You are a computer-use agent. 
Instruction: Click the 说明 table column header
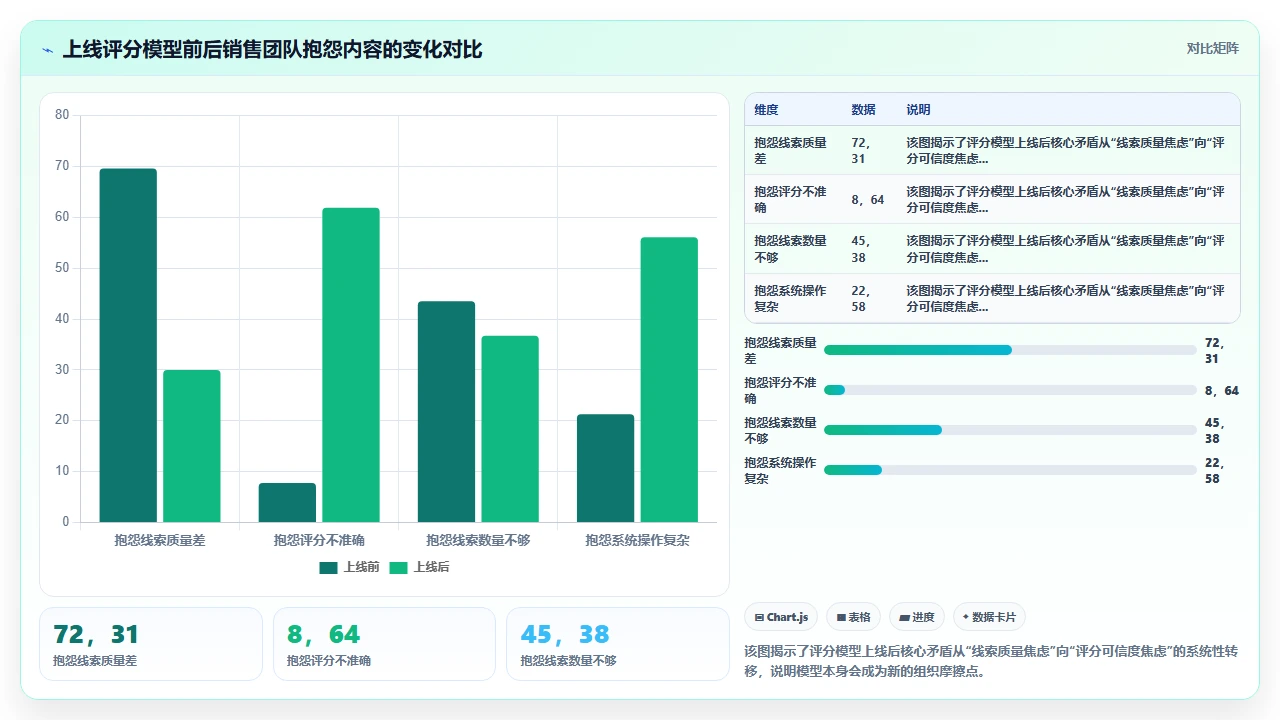pos(919,110)
